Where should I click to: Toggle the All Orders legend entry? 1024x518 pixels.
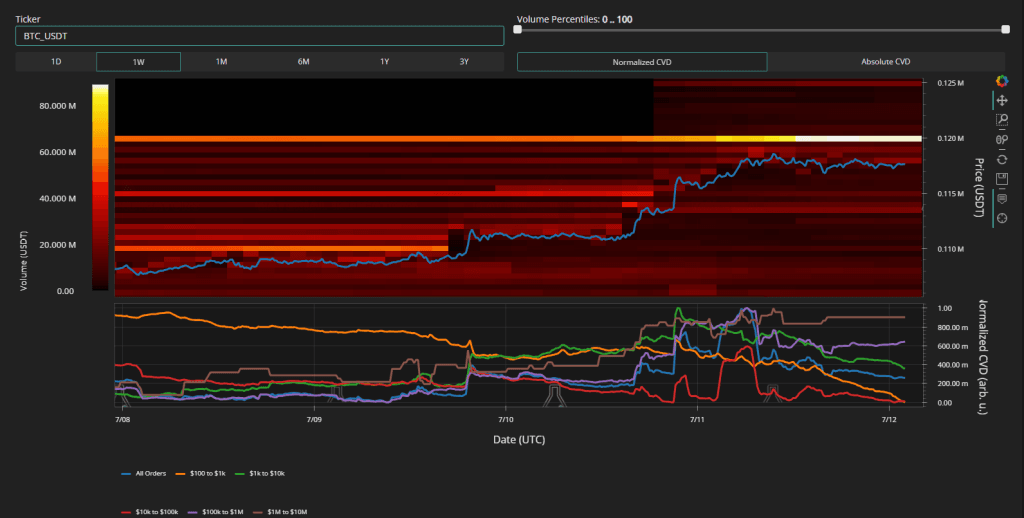[144, 473]
